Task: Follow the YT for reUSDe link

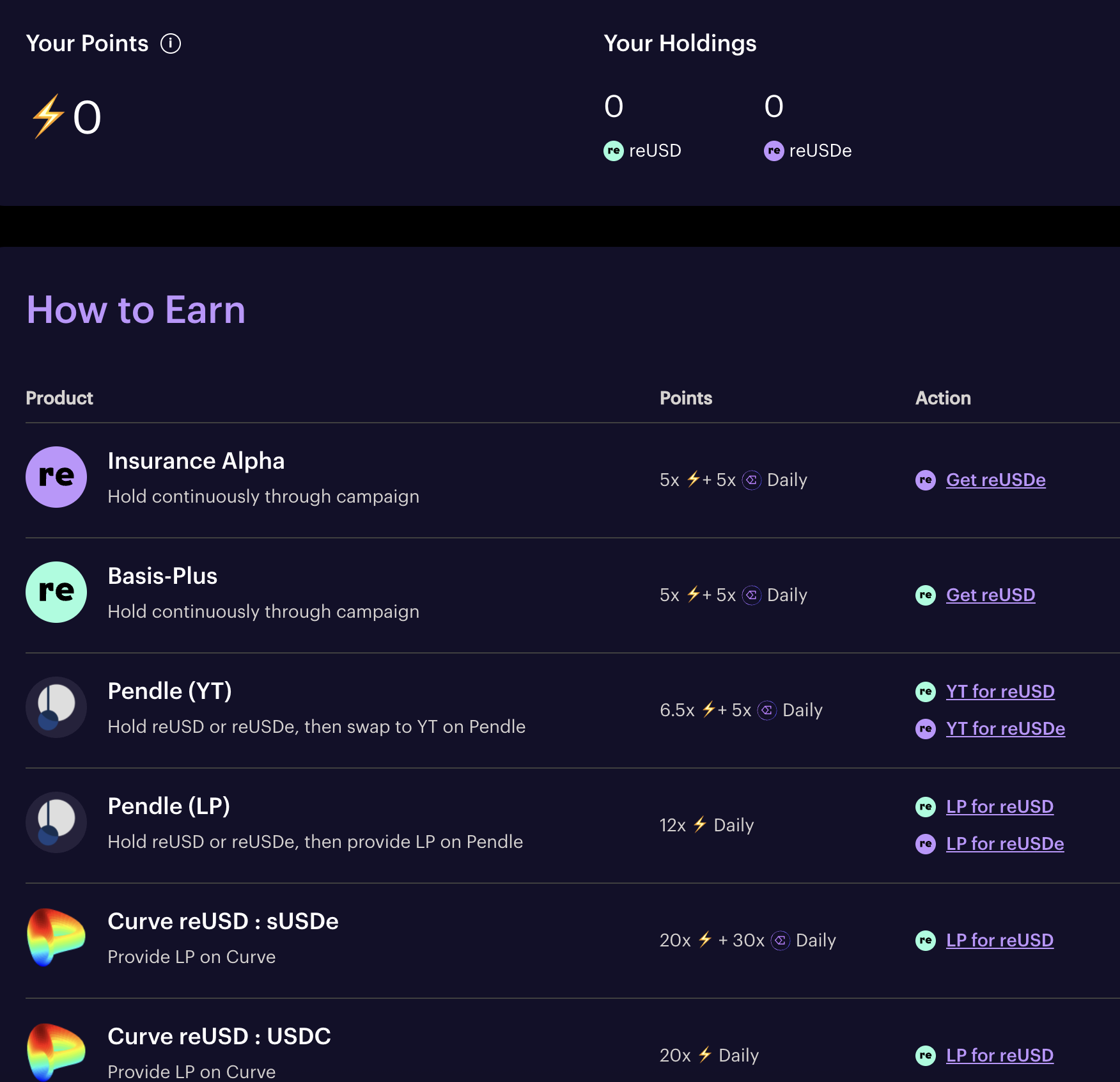Action: [1005, 728]
